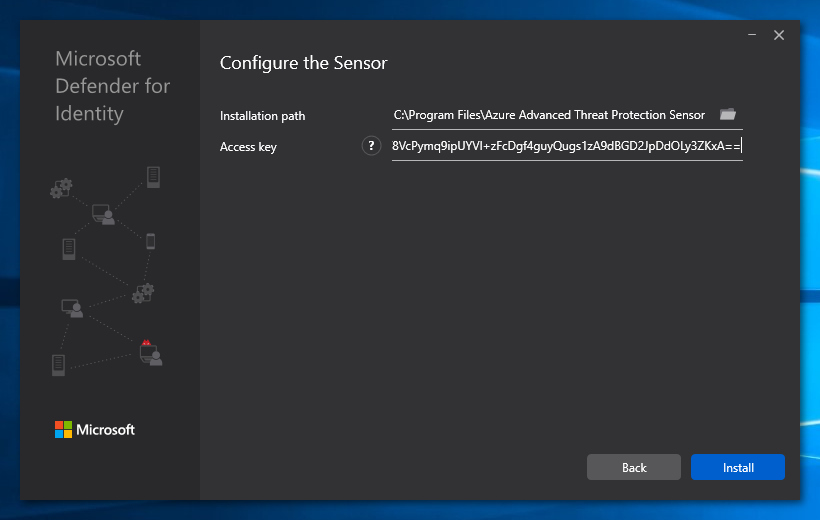
Task: Go Back to the previous step
Action: (x=633, y=467)
